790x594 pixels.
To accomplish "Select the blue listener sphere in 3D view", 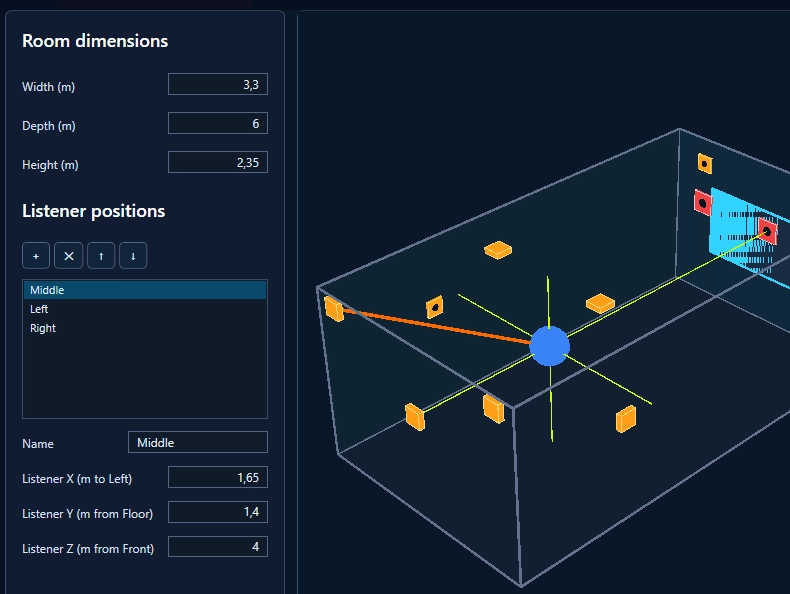I will point(550,346).
